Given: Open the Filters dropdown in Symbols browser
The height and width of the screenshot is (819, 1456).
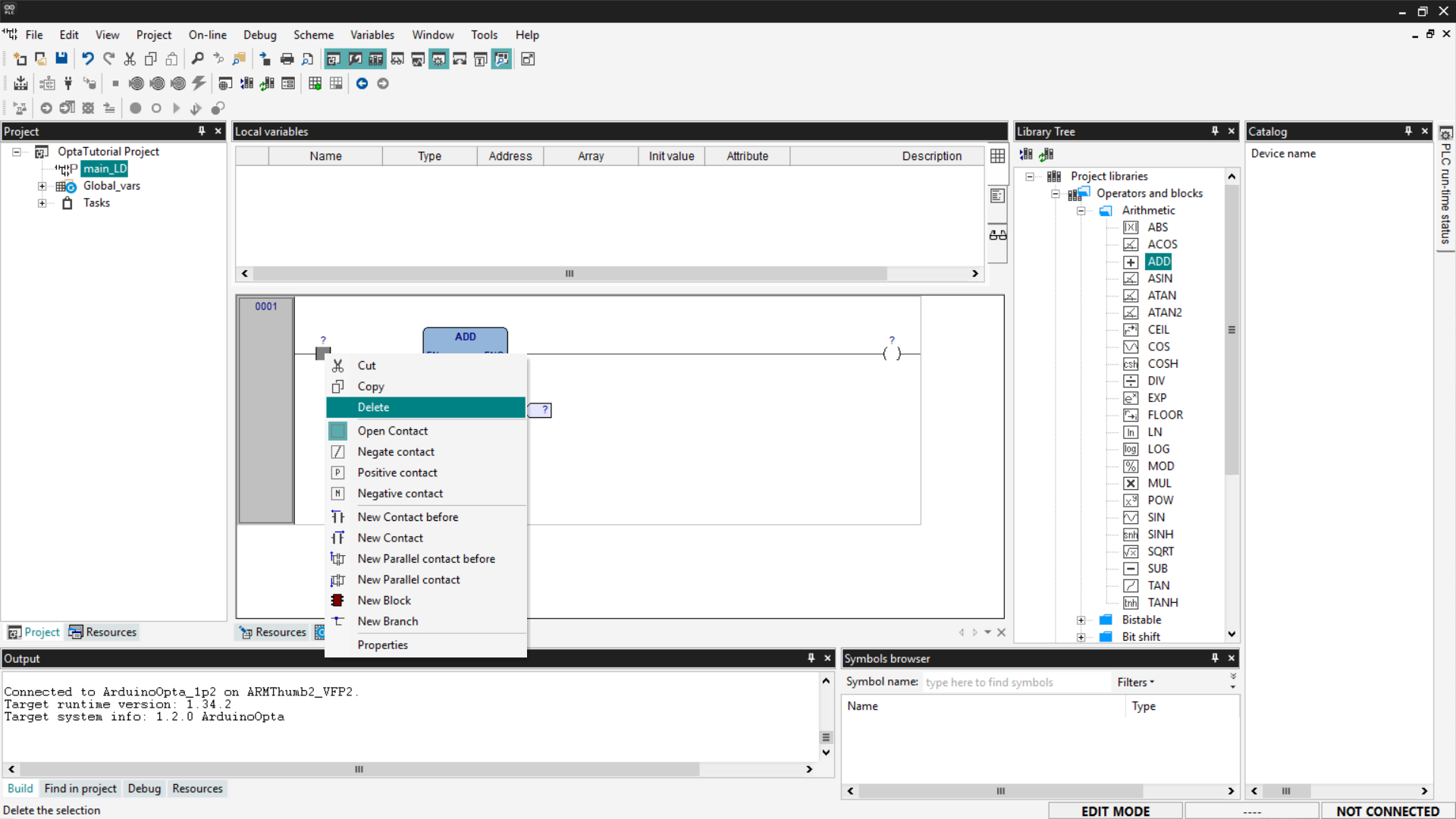Looking at the screenshot, I should (x=1135, y=682).
